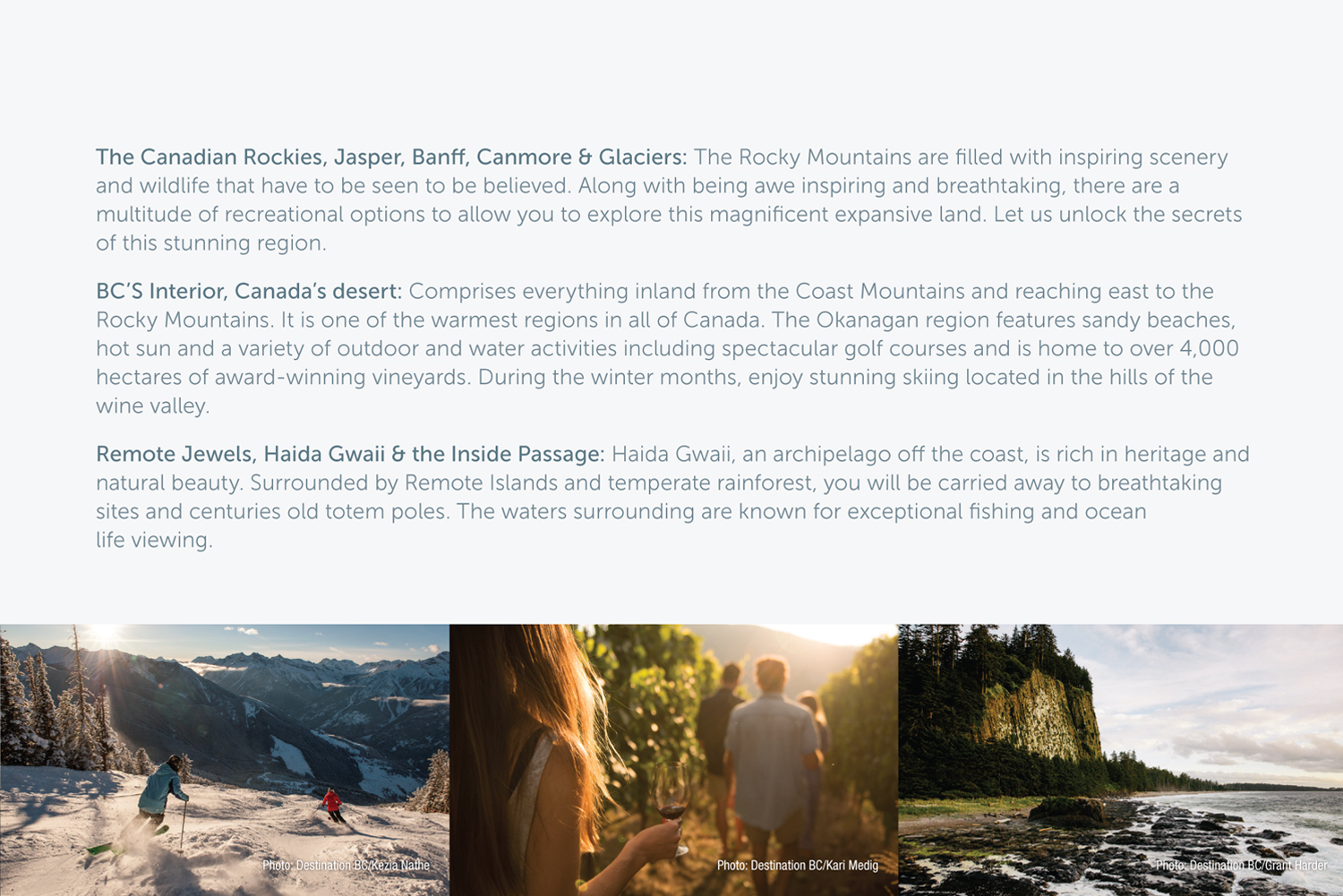Image resolution: width=1343 pixels, height=896 pixels.
Task: Open the vineyard wine glass photo
Action: tap(673, 760)
